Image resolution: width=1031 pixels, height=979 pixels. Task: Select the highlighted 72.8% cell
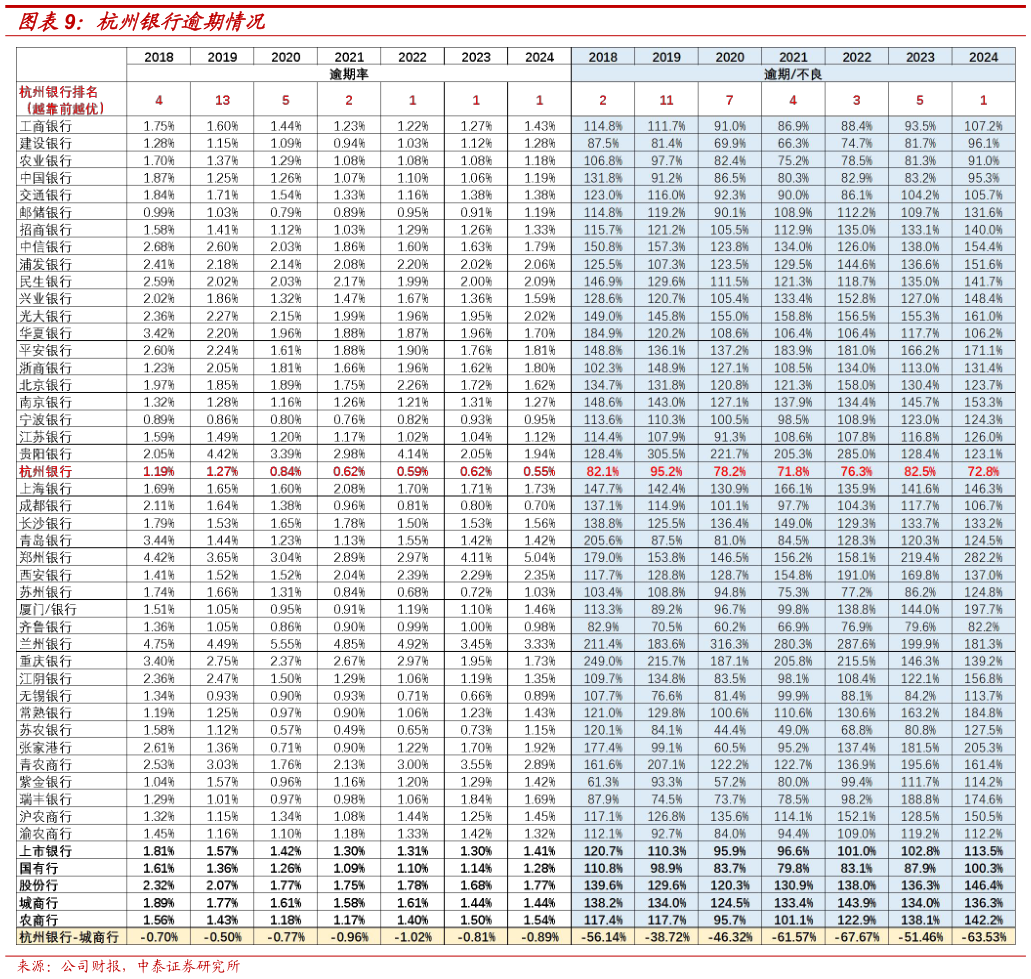click(x=983, y=471)
